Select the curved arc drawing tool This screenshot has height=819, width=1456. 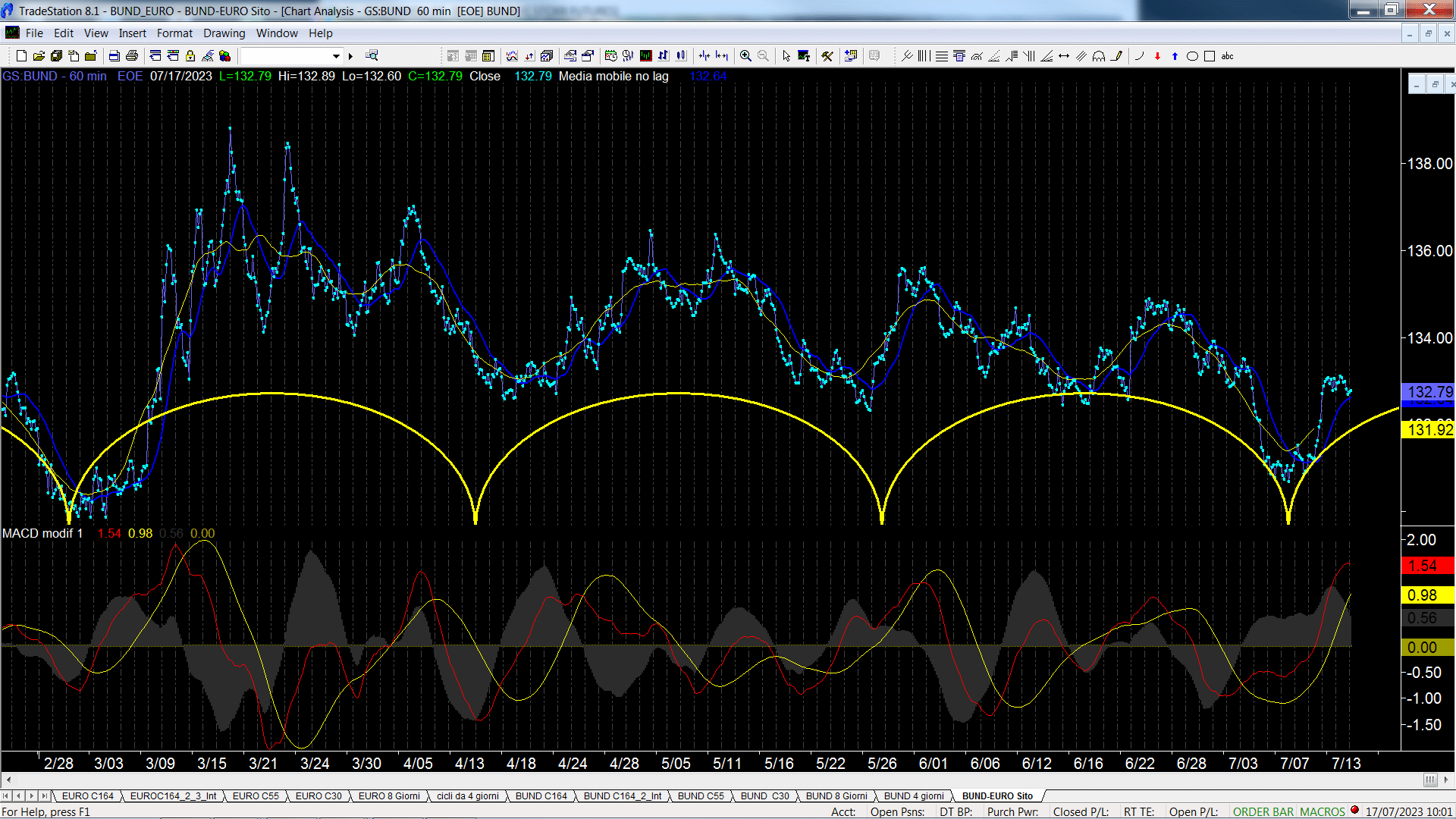1139,55
